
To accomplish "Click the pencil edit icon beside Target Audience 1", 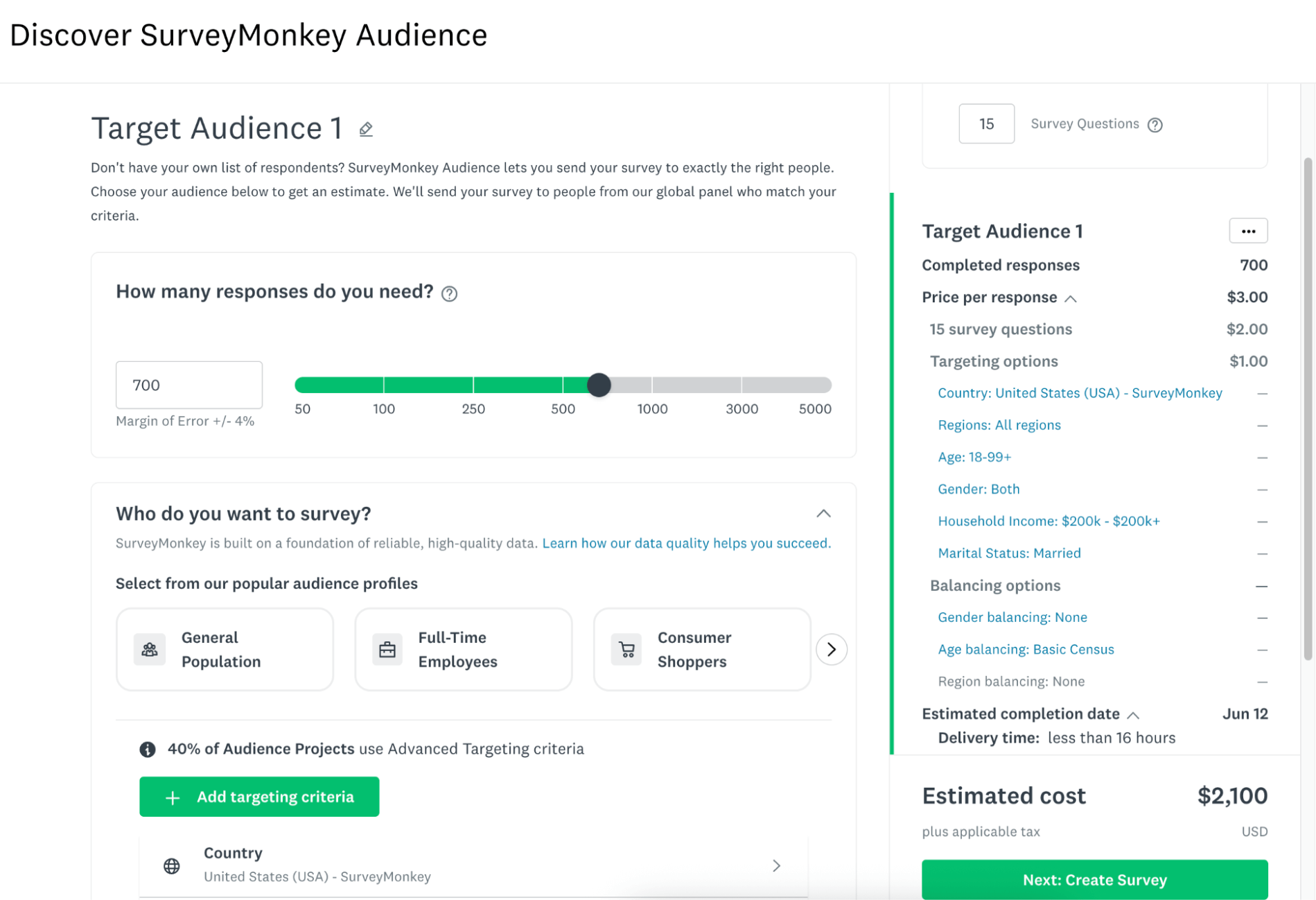I will tap(366, 129).
